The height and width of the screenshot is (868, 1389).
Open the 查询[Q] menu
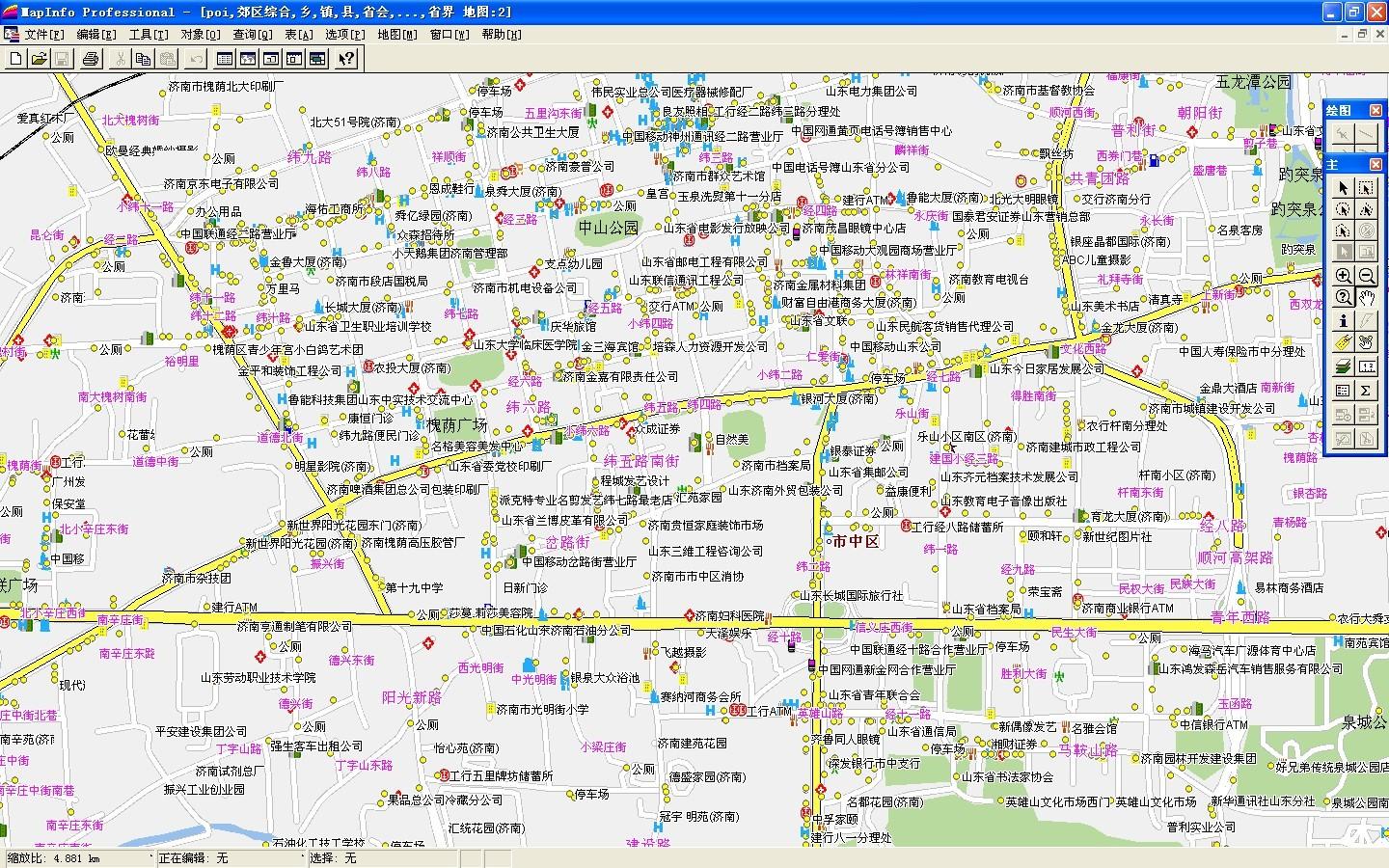pyautogui.click(x=253, y=35)
